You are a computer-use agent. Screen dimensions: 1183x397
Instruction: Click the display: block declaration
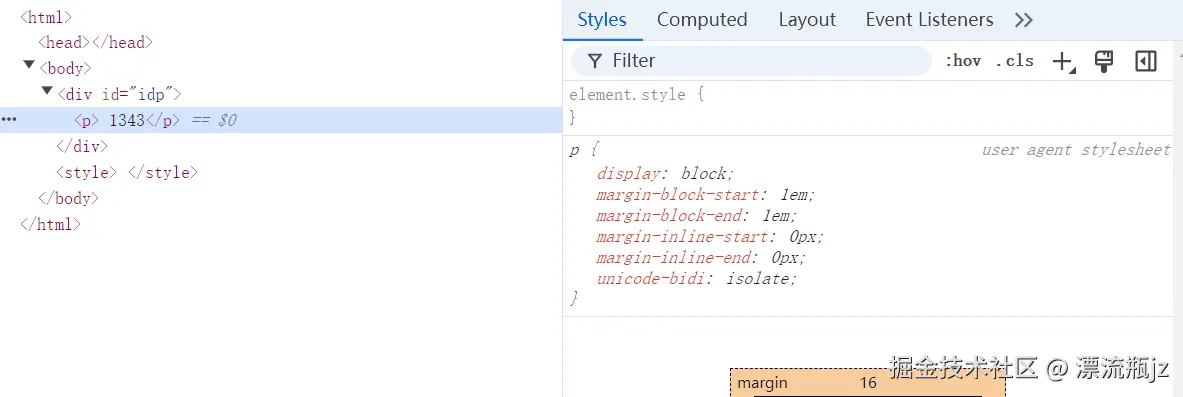pyautogui.click(x=665, y=174)
